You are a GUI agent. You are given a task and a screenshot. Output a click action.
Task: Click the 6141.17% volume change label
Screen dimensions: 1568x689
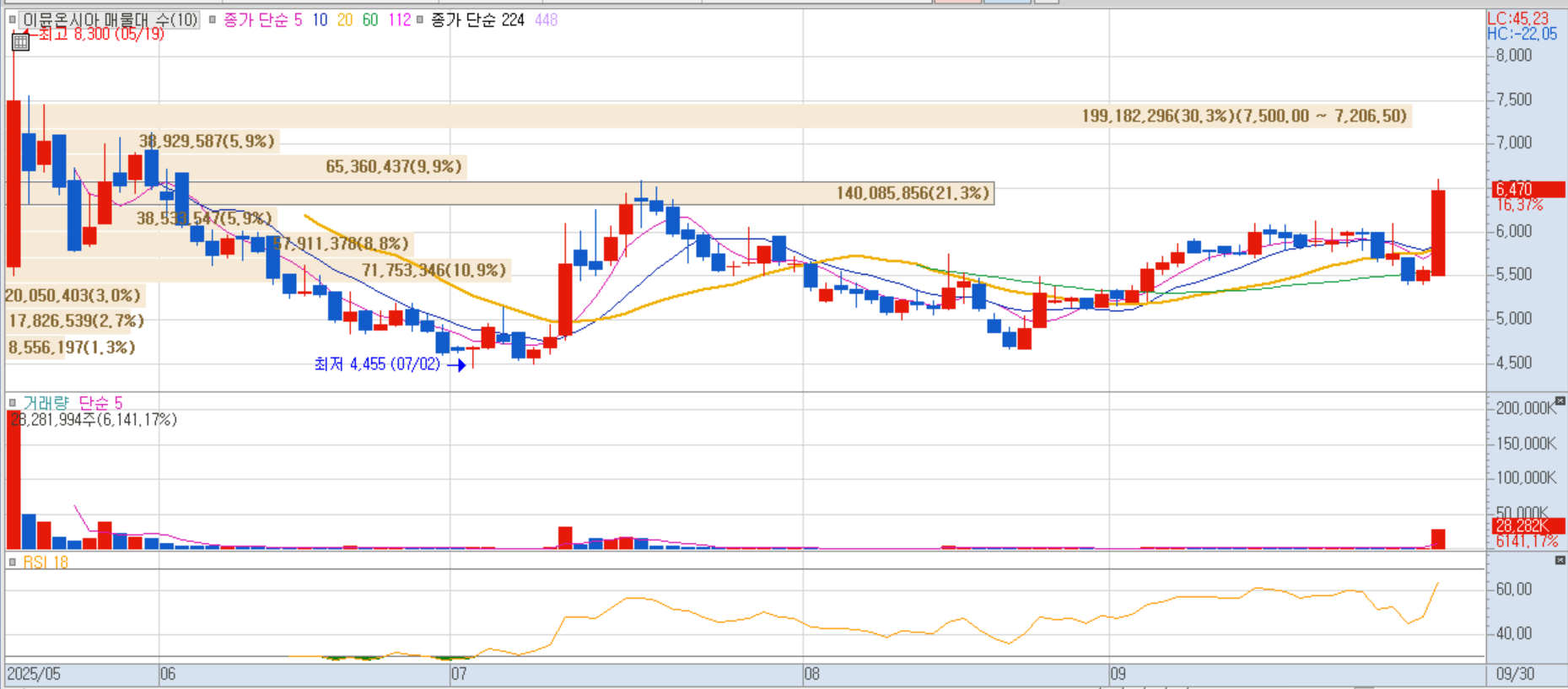[x=1528, y=541]
